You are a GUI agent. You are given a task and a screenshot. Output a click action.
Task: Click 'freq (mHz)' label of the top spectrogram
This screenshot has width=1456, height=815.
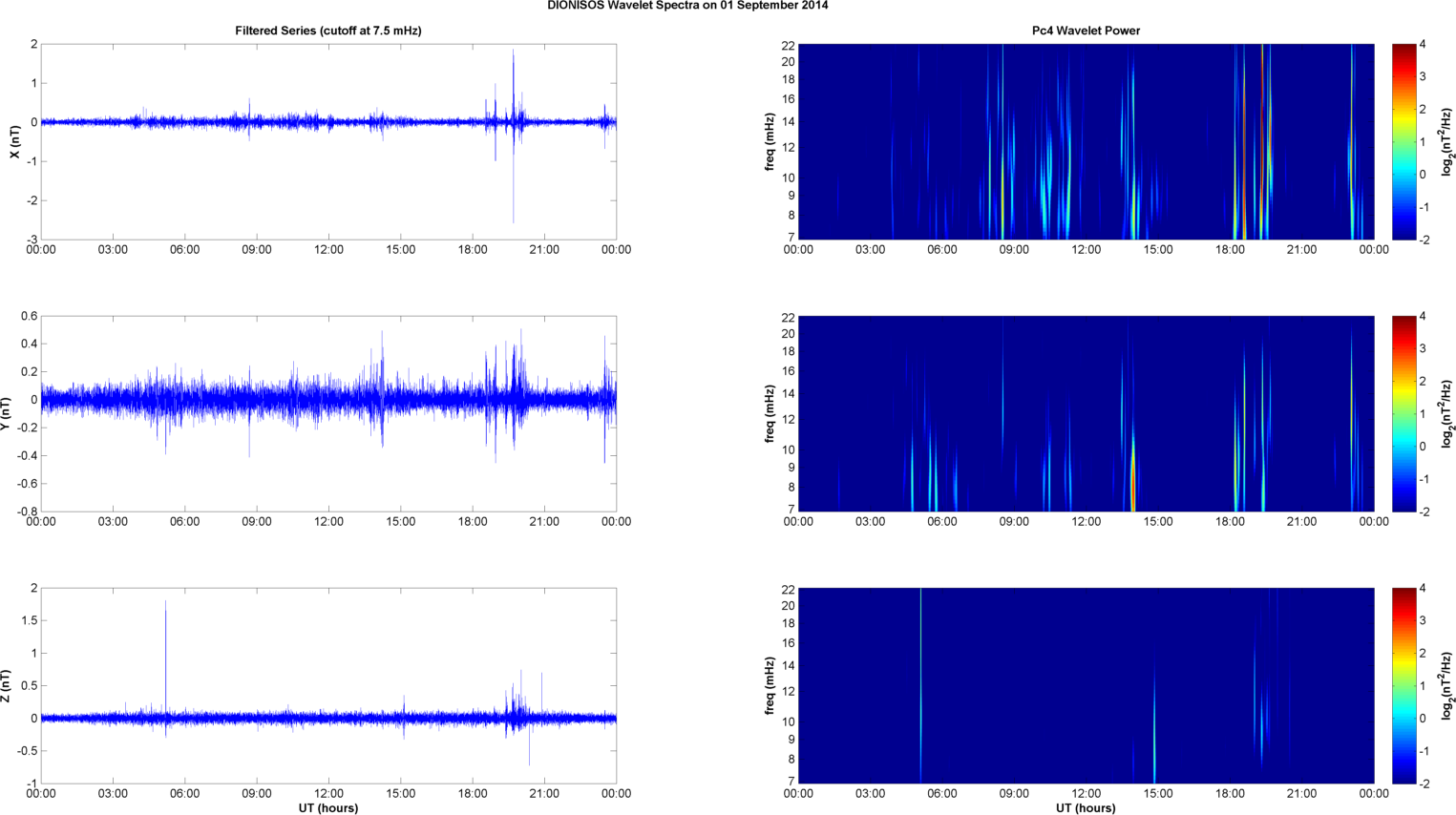[x=770, y=141]
